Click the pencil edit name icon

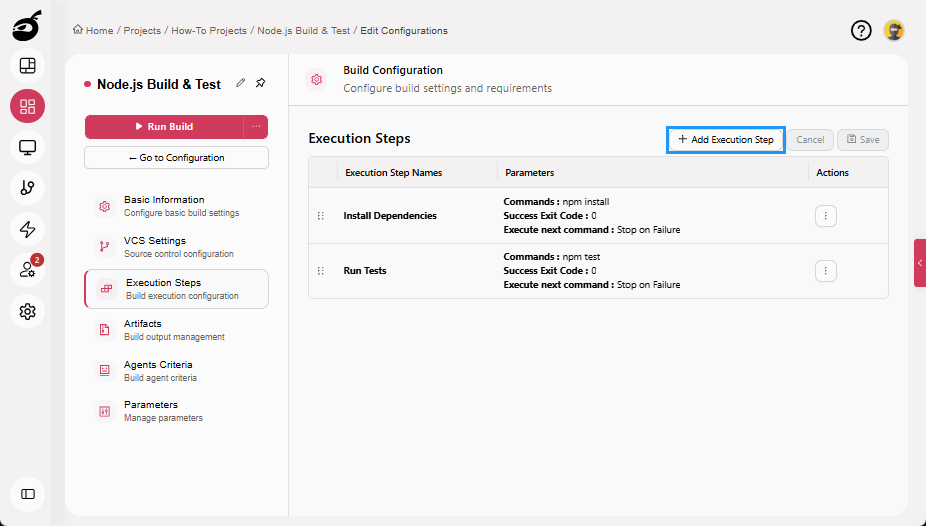click(x=240, y=83)
